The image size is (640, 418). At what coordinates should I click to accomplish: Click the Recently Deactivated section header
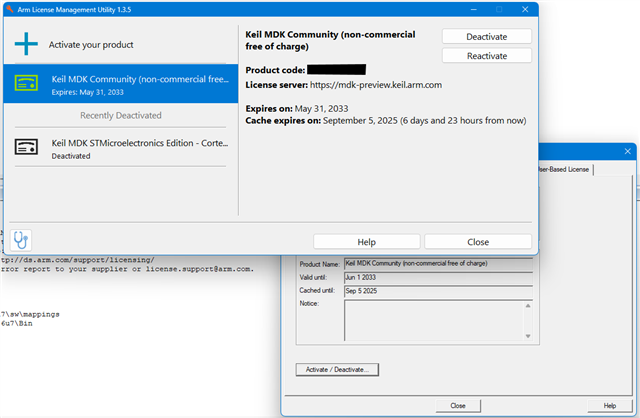tap(121, 116)
